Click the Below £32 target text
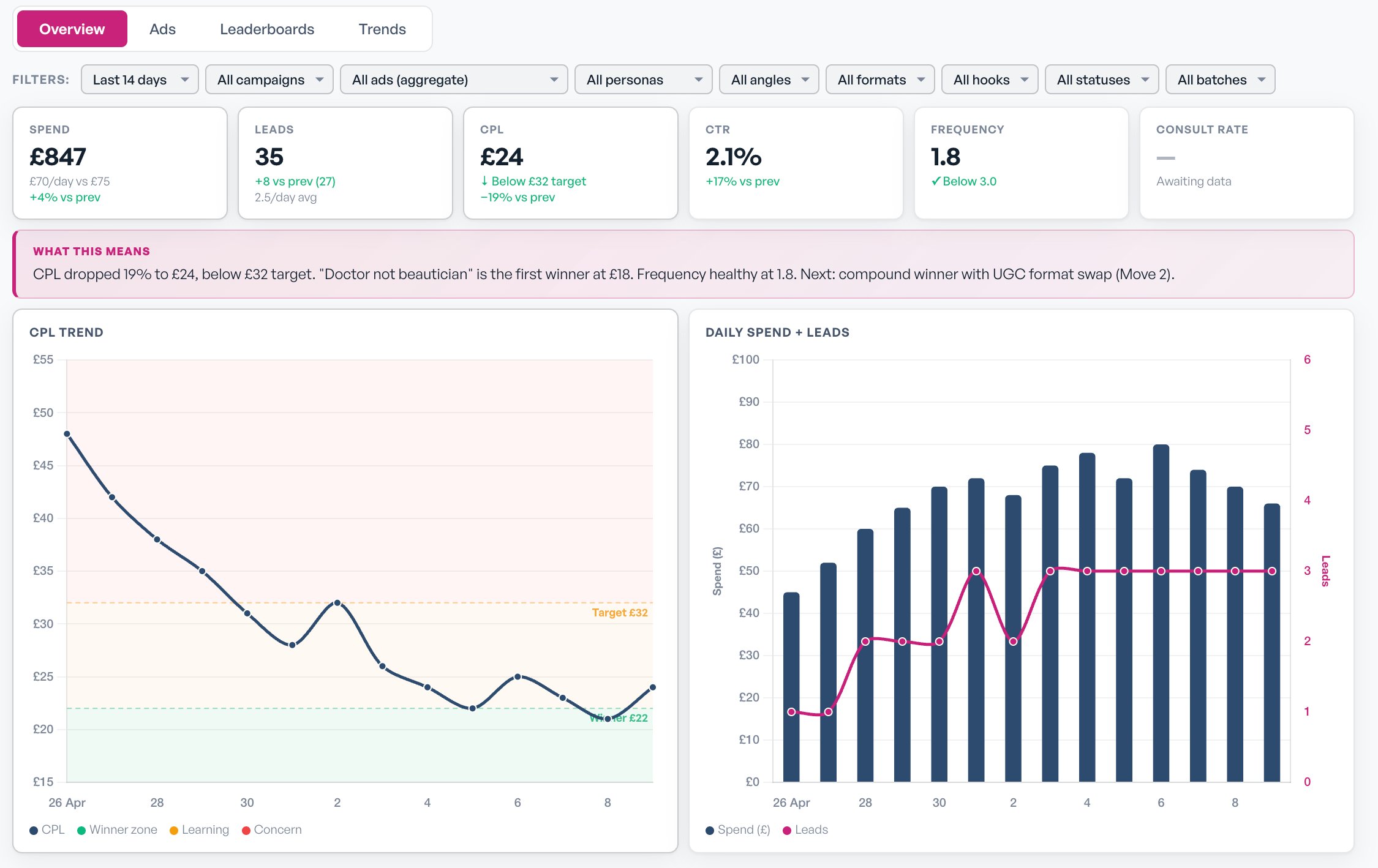The width and height of the screenshot is (1378, 868). click(533, 181)
